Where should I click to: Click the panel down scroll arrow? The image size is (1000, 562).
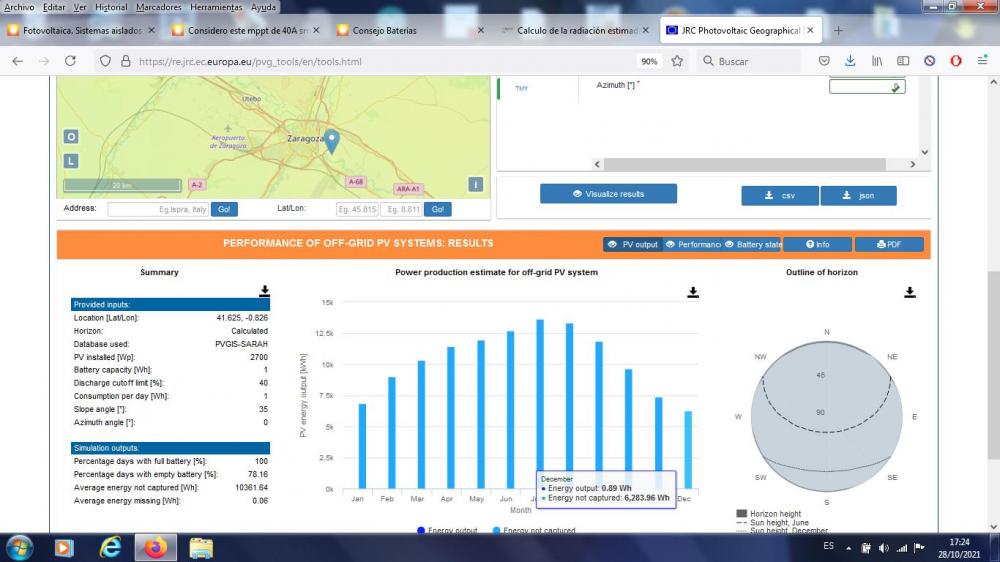925,152
